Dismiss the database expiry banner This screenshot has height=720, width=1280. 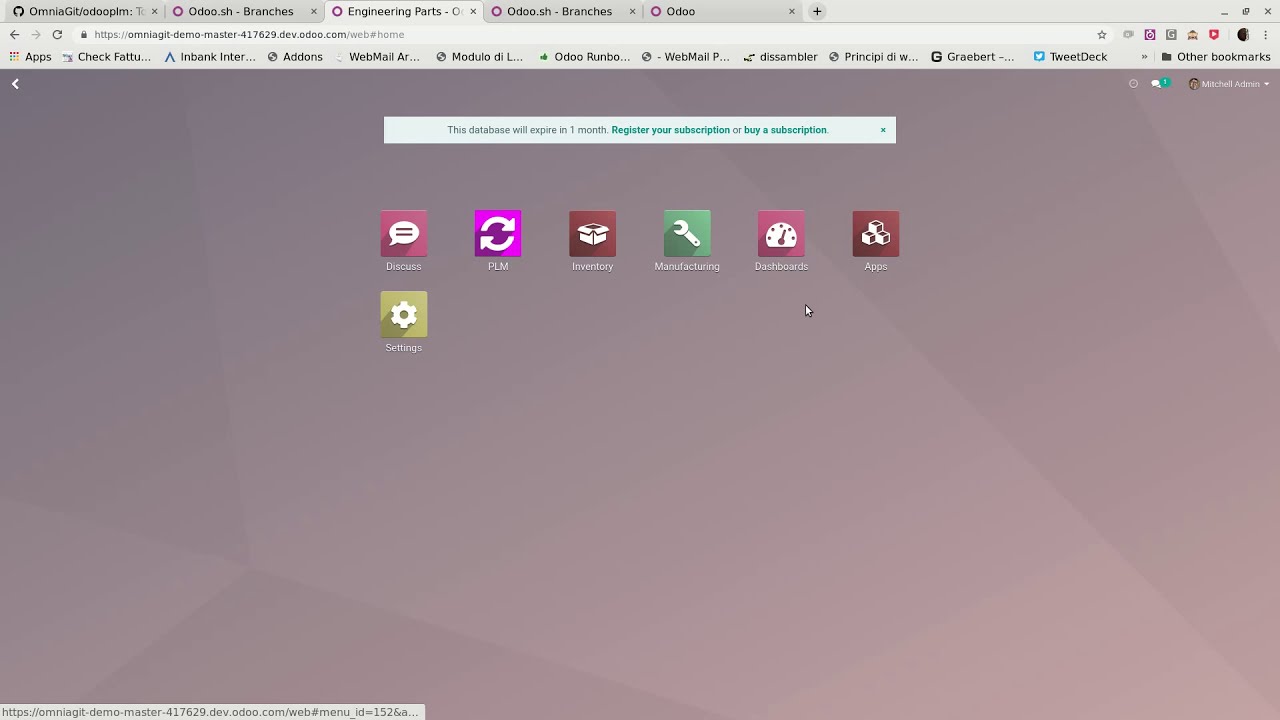pos(883,130)
